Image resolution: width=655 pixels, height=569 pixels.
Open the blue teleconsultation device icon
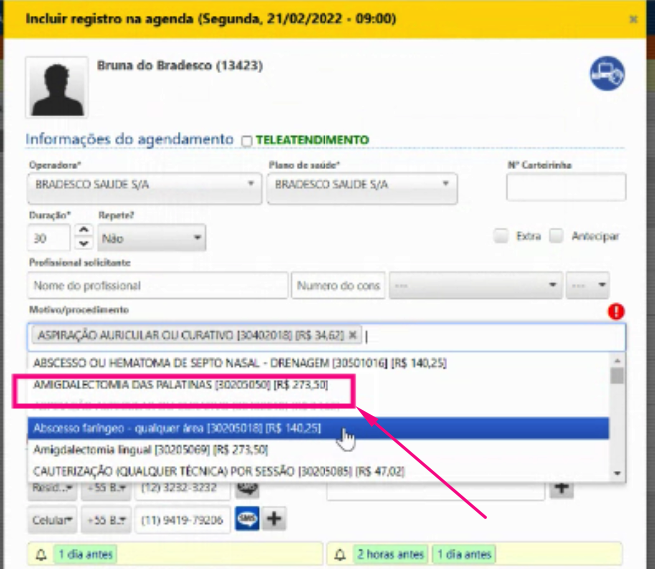[x=607, y=74]
